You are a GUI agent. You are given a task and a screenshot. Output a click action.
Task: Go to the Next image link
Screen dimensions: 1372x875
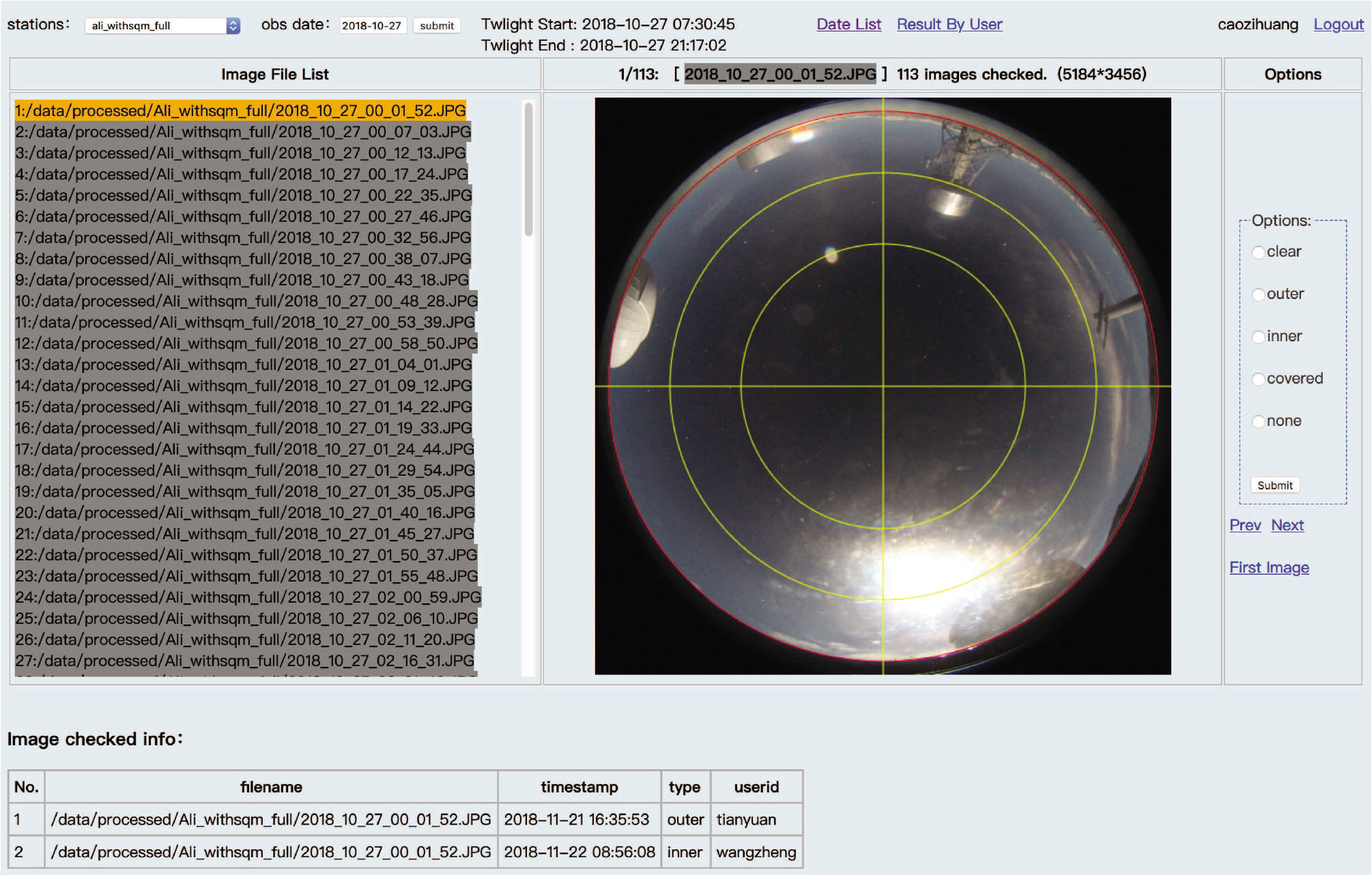pyautogui.click(x=1287, y=526)
